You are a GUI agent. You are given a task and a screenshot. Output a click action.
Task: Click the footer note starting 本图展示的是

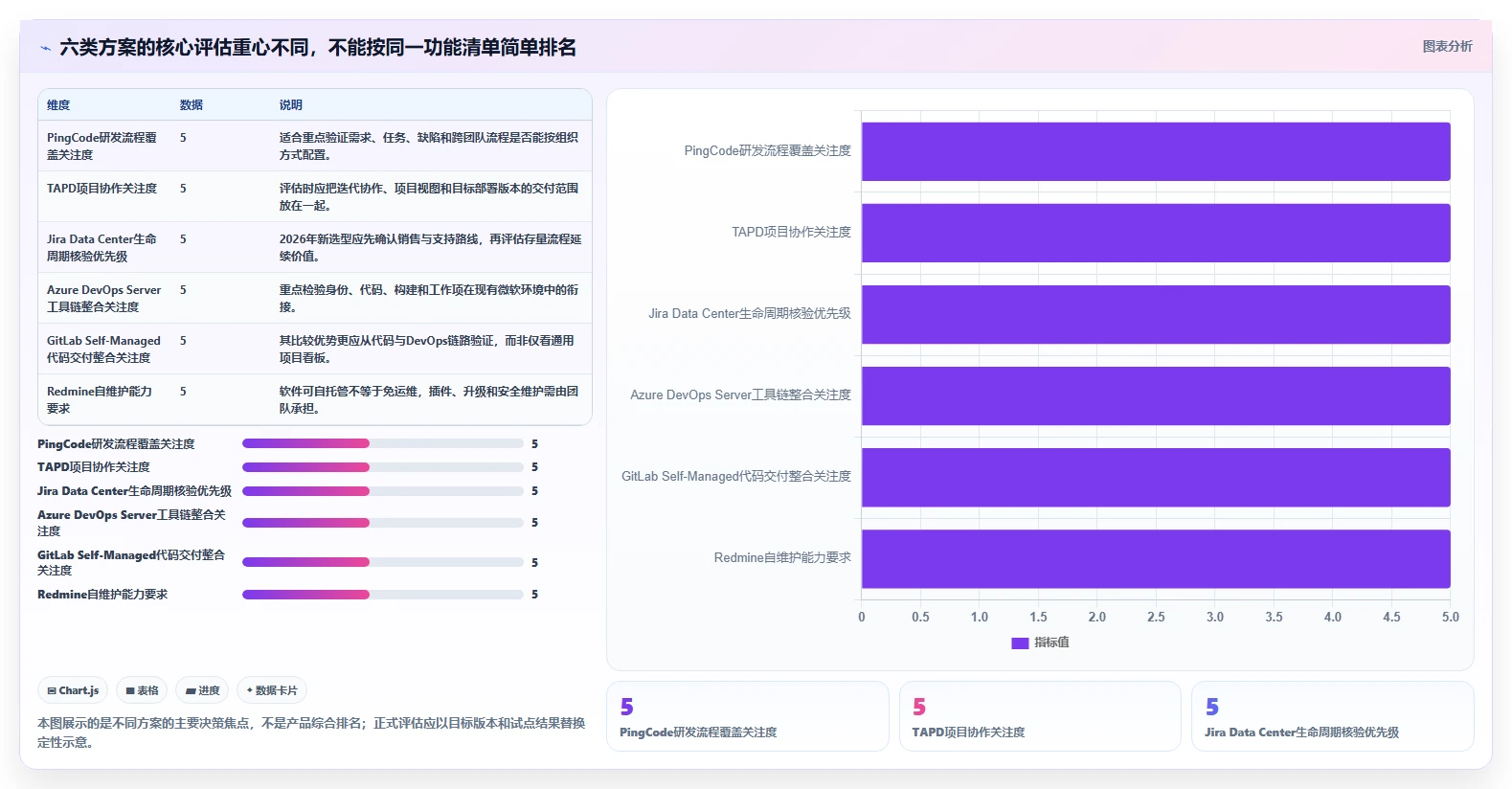(311, 733)
